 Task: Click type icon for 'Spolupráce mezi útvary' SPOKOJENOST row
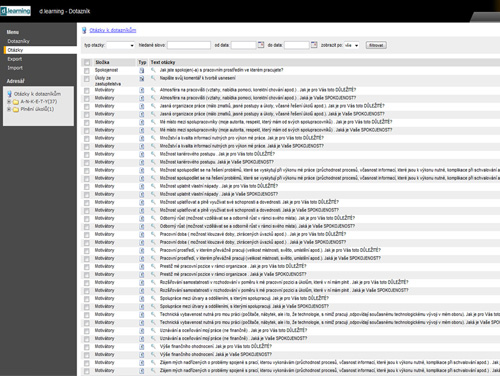pyautogui.click(x=142, y=306)
